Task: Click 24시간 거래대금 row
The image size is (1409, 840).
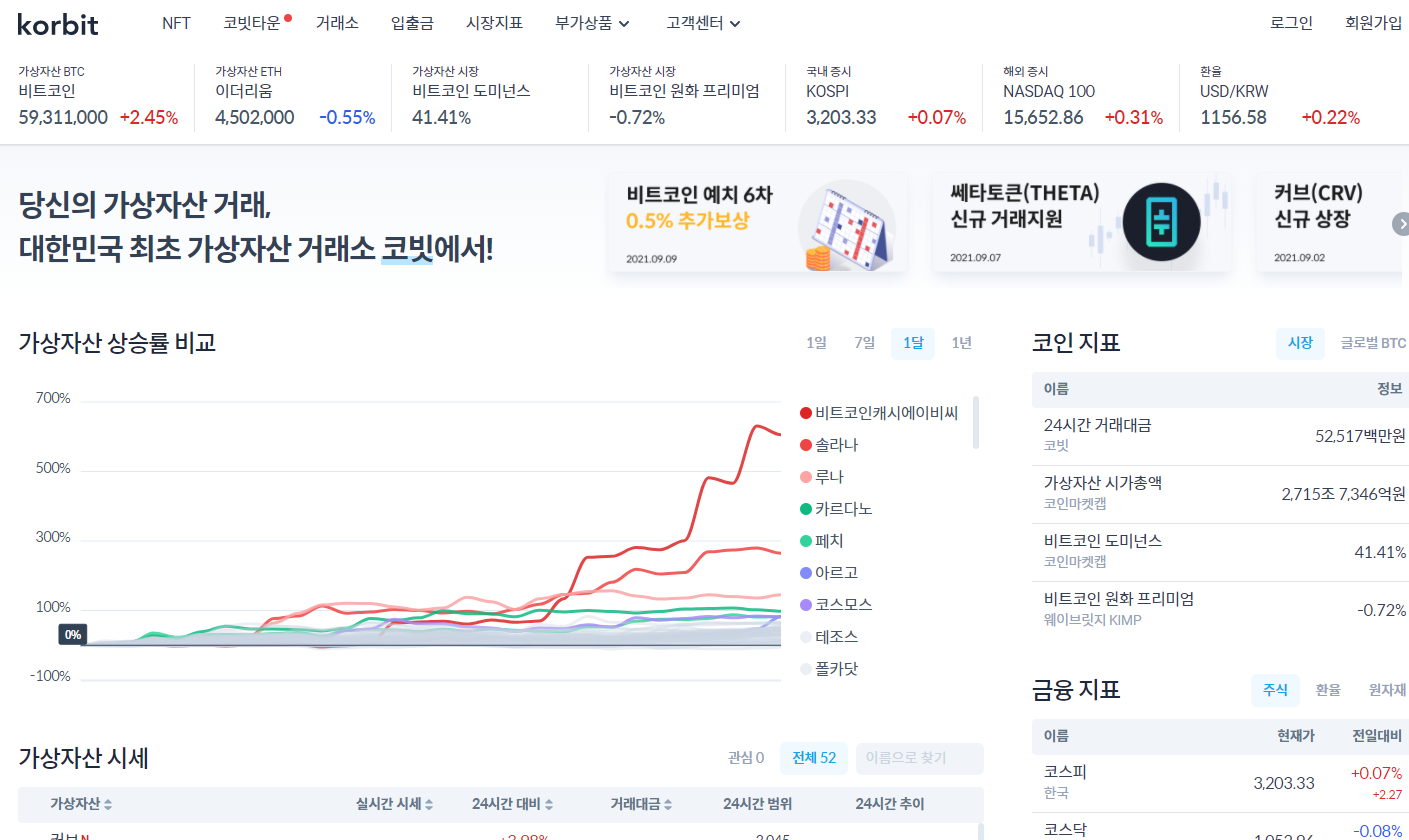Action: [1220, 436]
